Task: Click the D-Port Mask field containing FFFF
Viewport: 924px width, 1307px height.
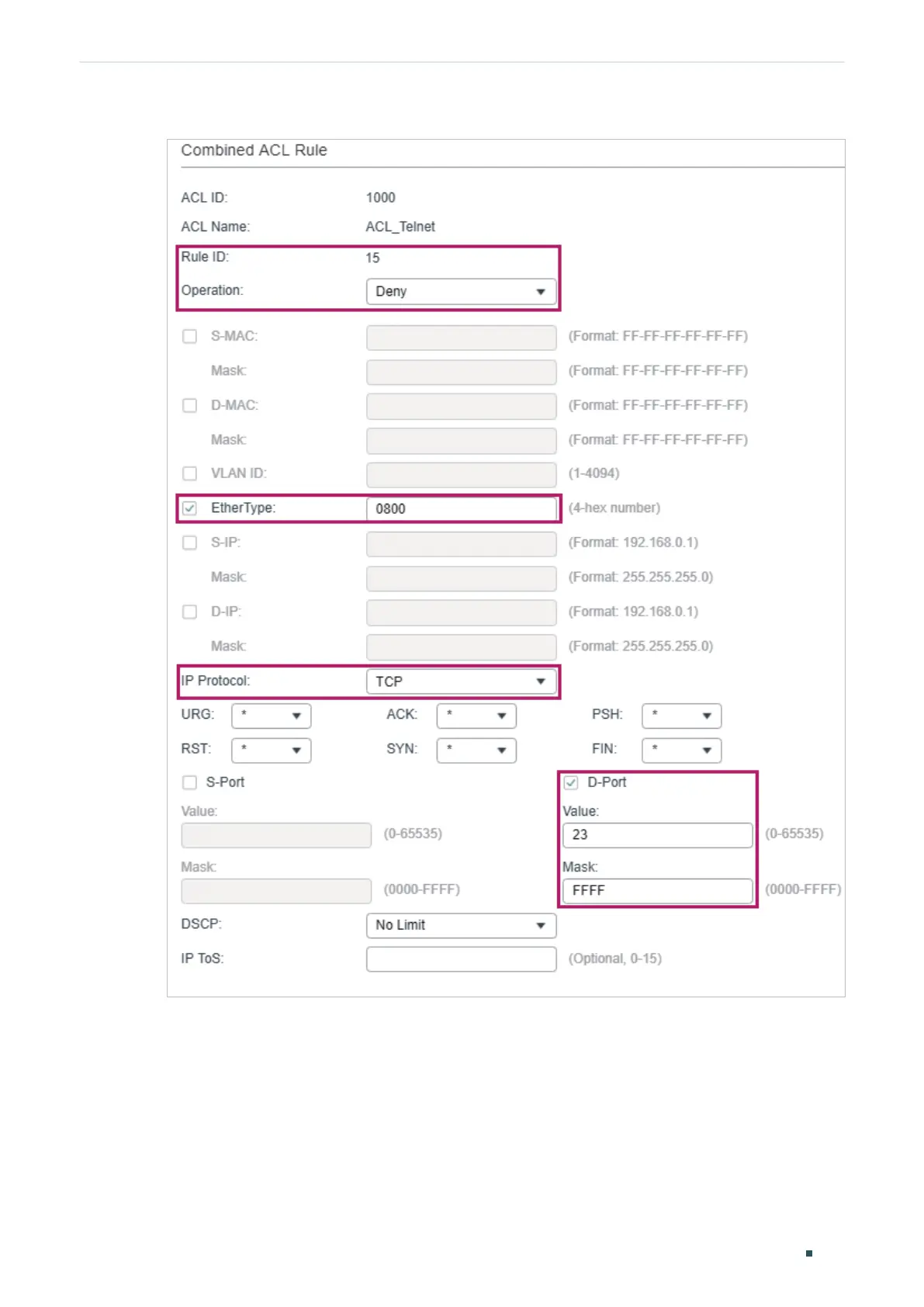Action: tap(657, 891)
